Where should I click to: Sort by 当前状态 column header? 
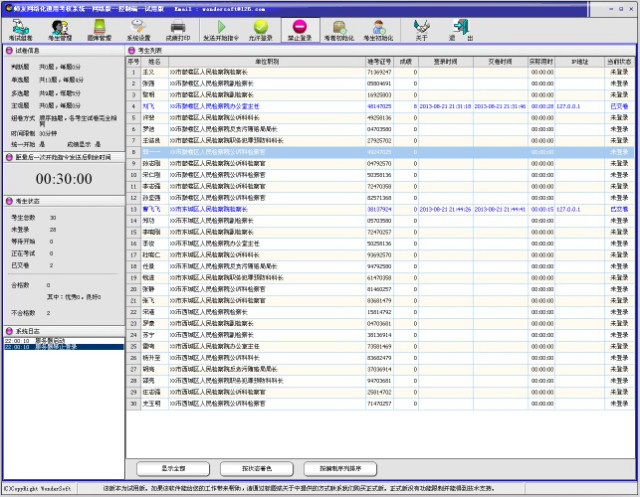pos(619,62)
